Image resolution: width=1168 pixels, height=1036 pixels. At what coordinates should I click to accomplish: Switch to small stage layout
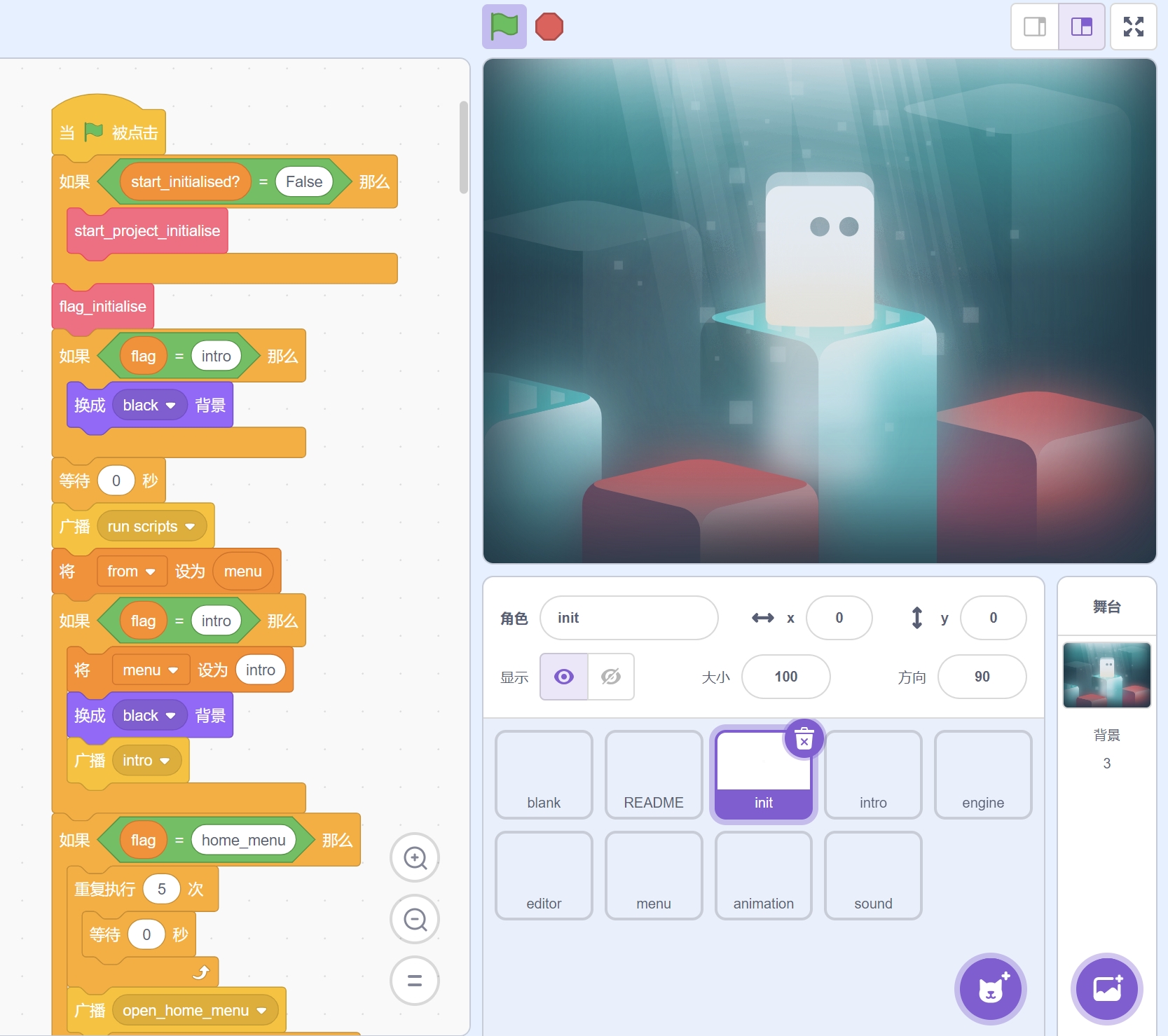(x=1034, y=27)
